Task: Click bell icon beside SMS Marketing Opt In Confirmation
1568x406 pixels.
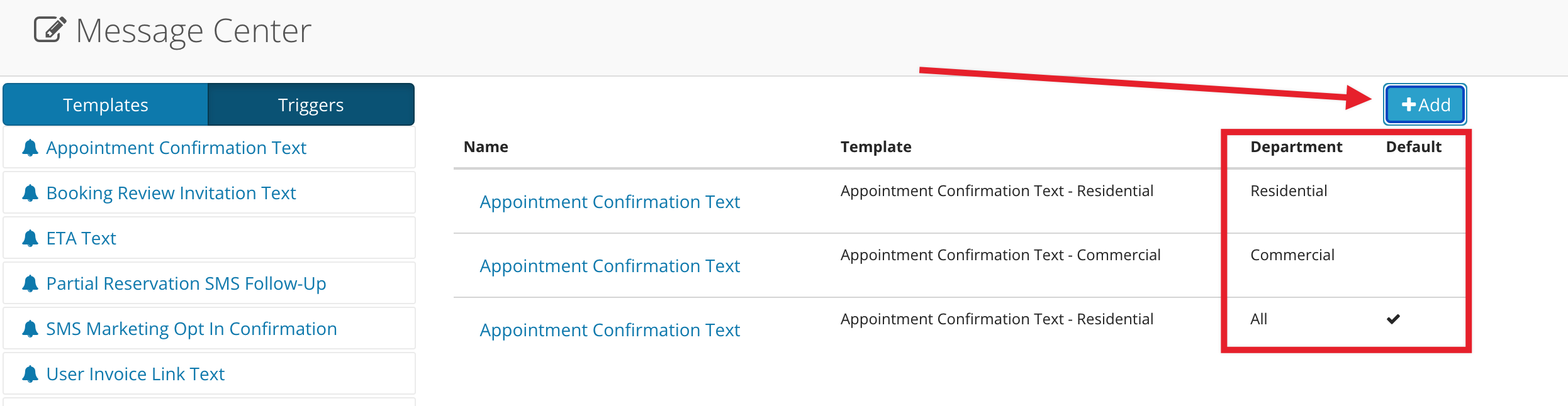Action: coord(30,329)
